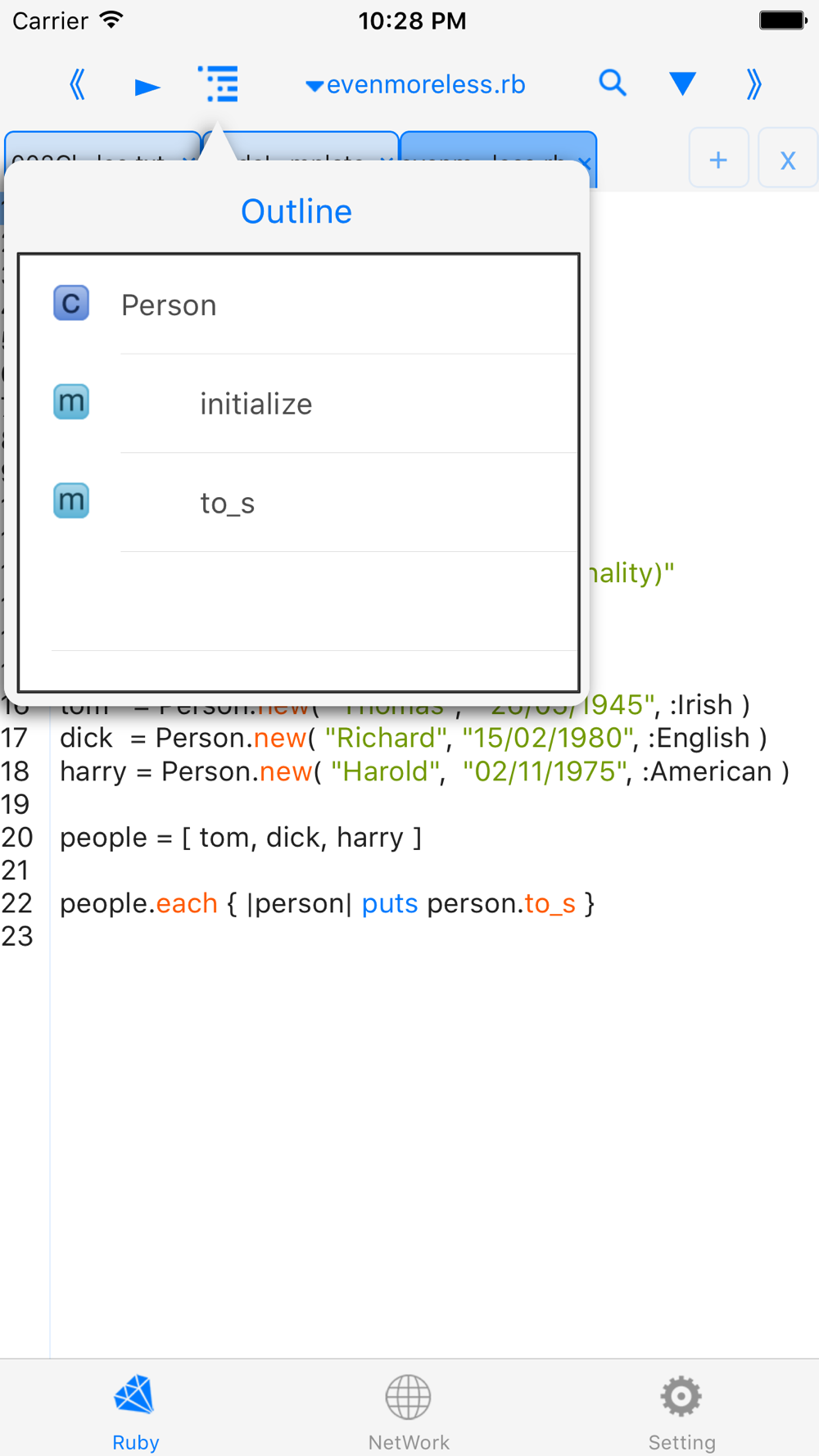Add a new tab with plus

tap(718, 159)
